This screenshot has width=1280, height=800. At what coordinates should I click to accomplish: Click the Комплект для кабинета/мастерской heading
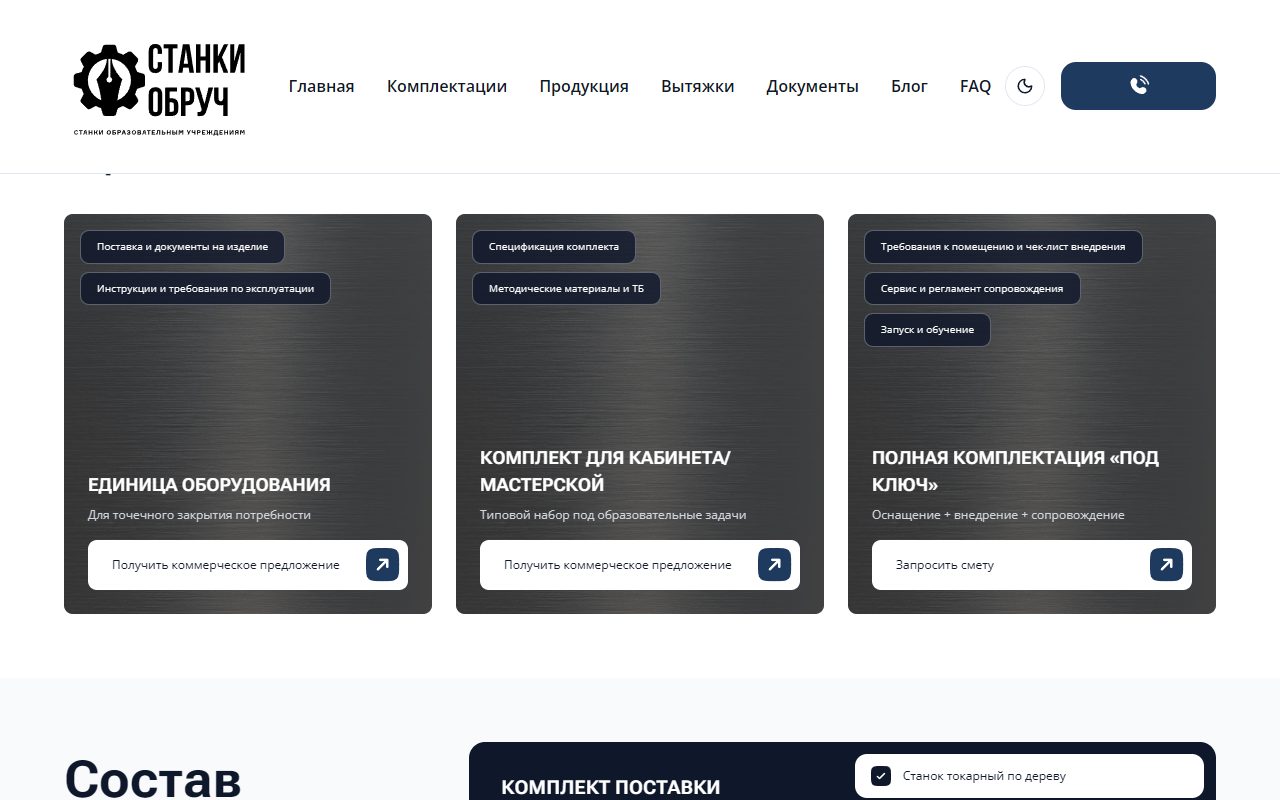tap(605, 471)
